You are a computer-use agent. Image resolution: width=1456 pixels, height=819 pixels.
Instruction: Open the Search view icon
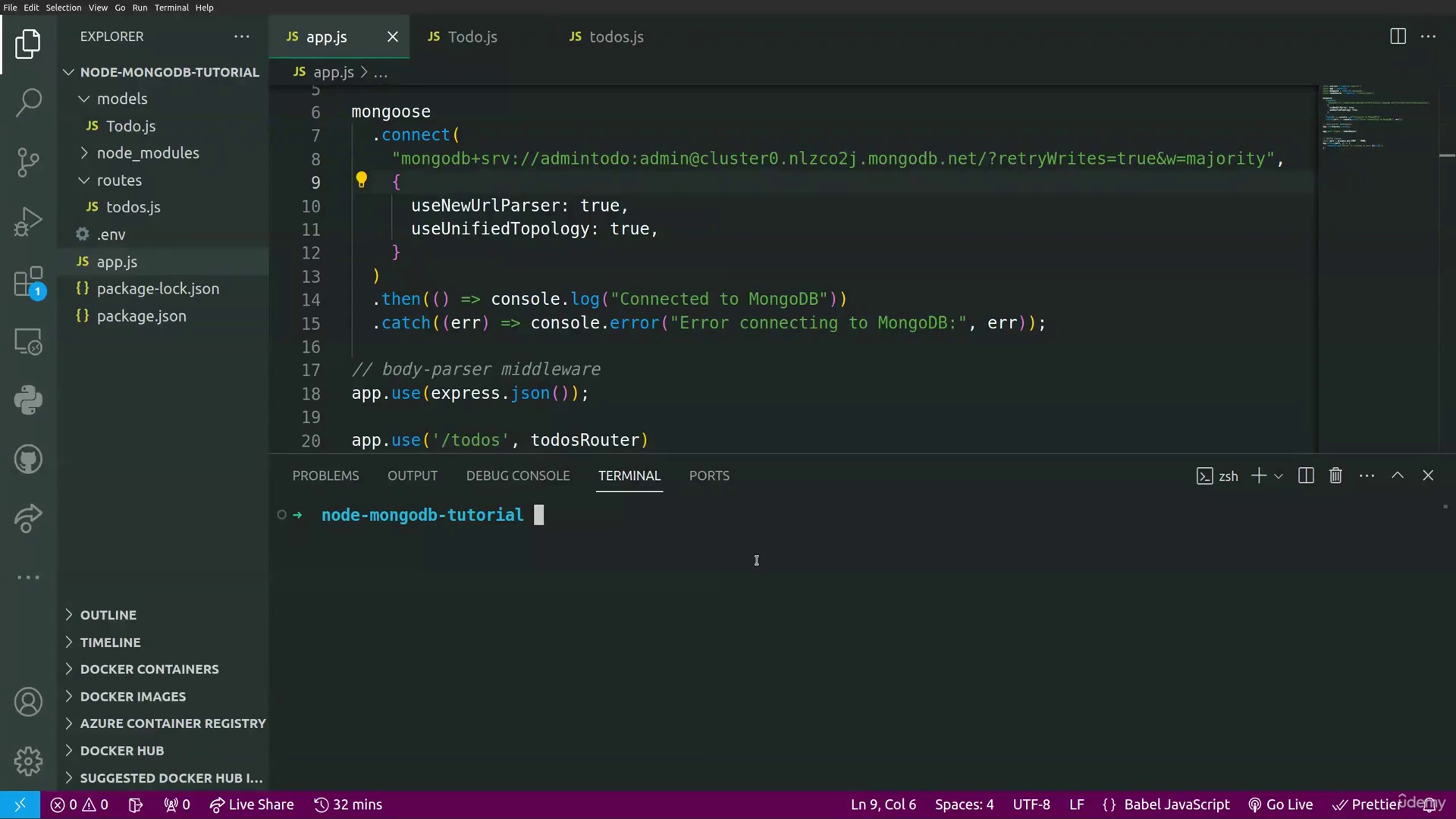(x=28, y=102)
